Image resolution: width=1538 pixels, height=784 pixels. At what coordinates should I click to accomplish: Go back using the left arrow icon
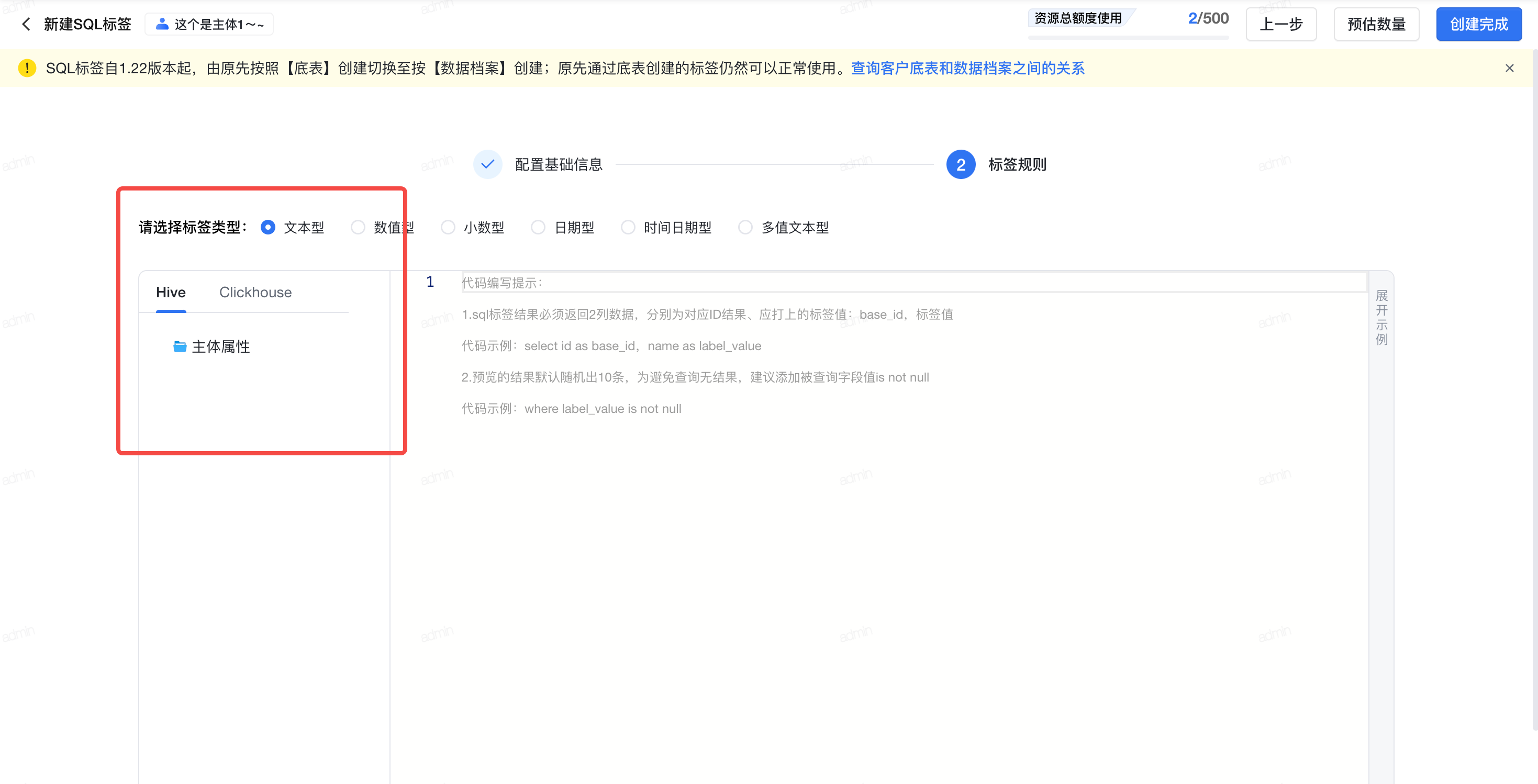click(26, 24)
